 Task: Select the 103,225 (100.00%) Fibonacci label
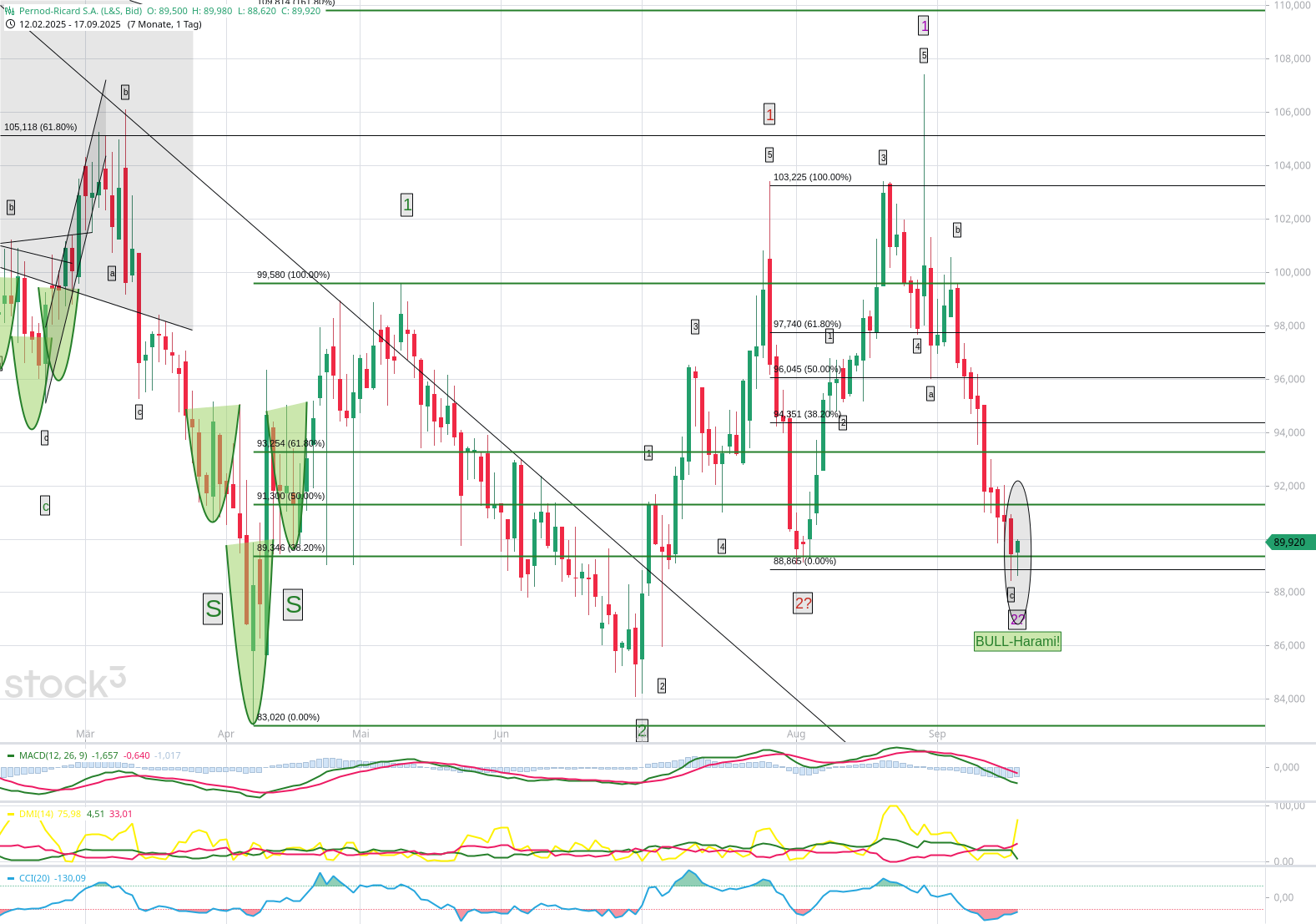pyautogui.click(x=812, y=177)
